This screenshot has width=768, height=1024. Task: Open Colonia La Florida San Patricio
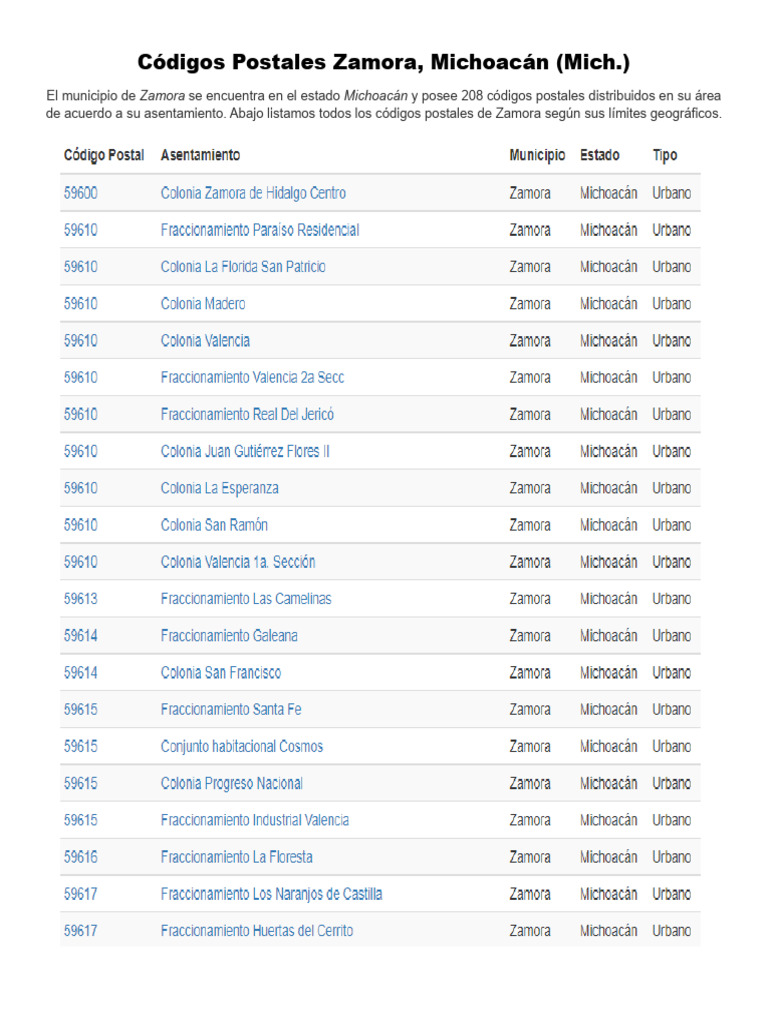tap(243, 267)
